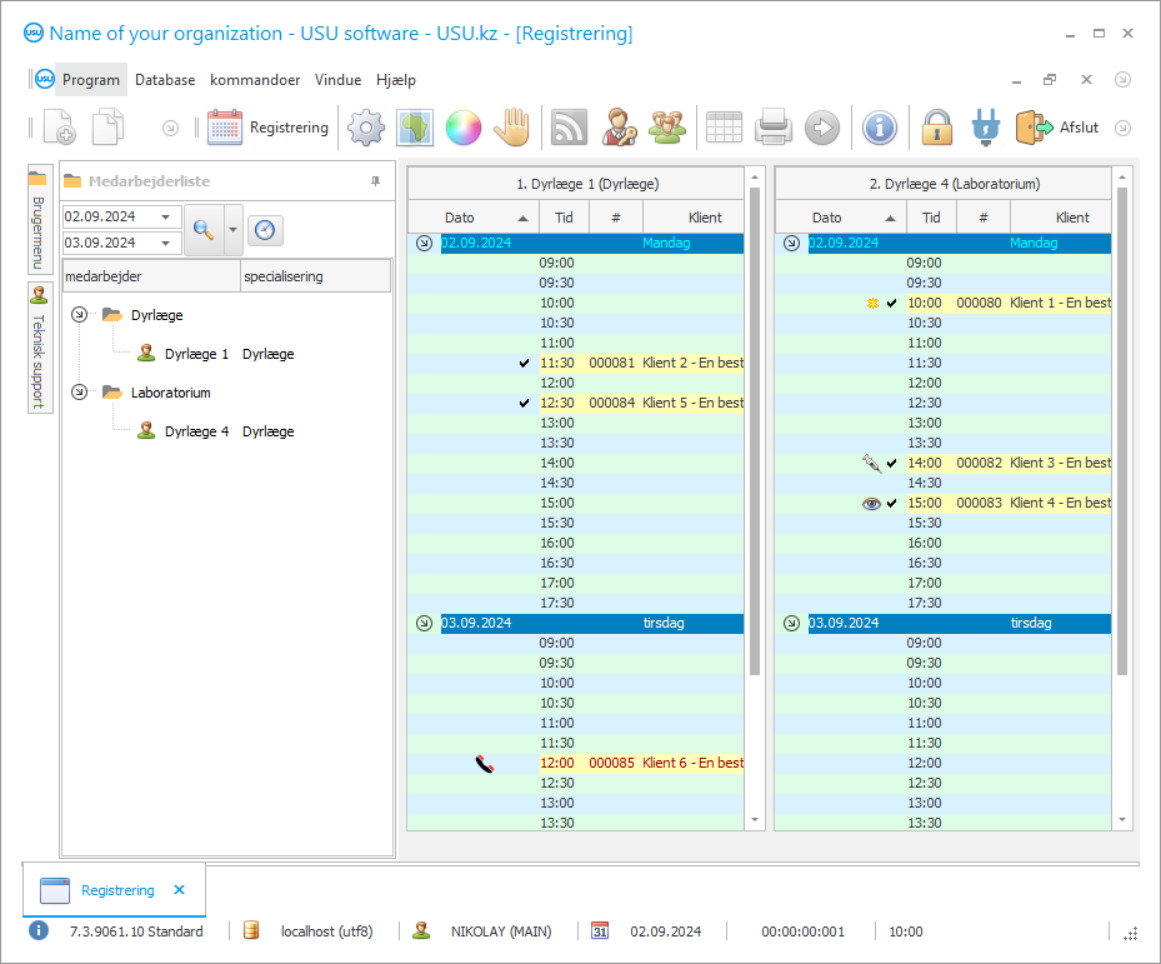Screen dimensions: 1161x964
Task: Click the RSS feed icon
Action: 569,127
